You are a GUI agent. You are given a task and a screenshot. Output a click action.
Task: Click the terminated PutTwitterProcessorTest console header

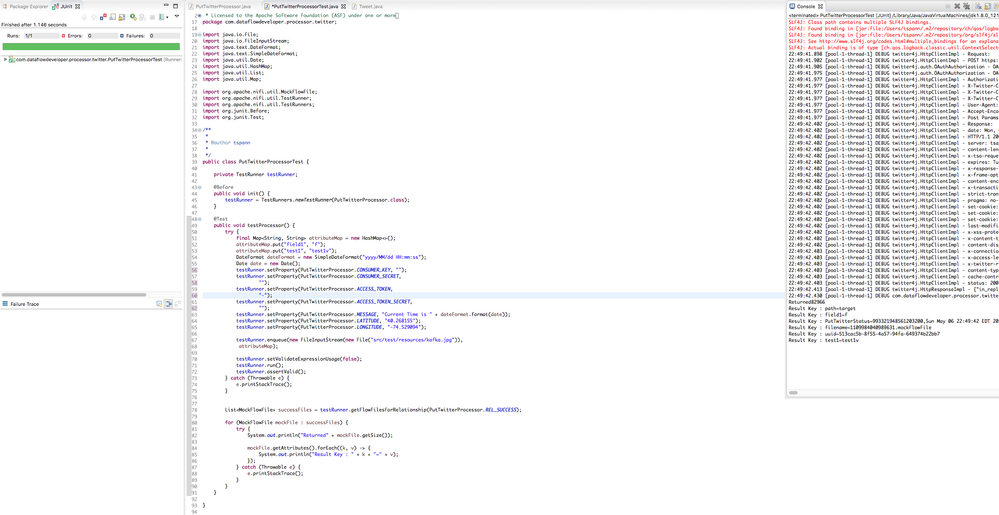[x=893, y=15]
